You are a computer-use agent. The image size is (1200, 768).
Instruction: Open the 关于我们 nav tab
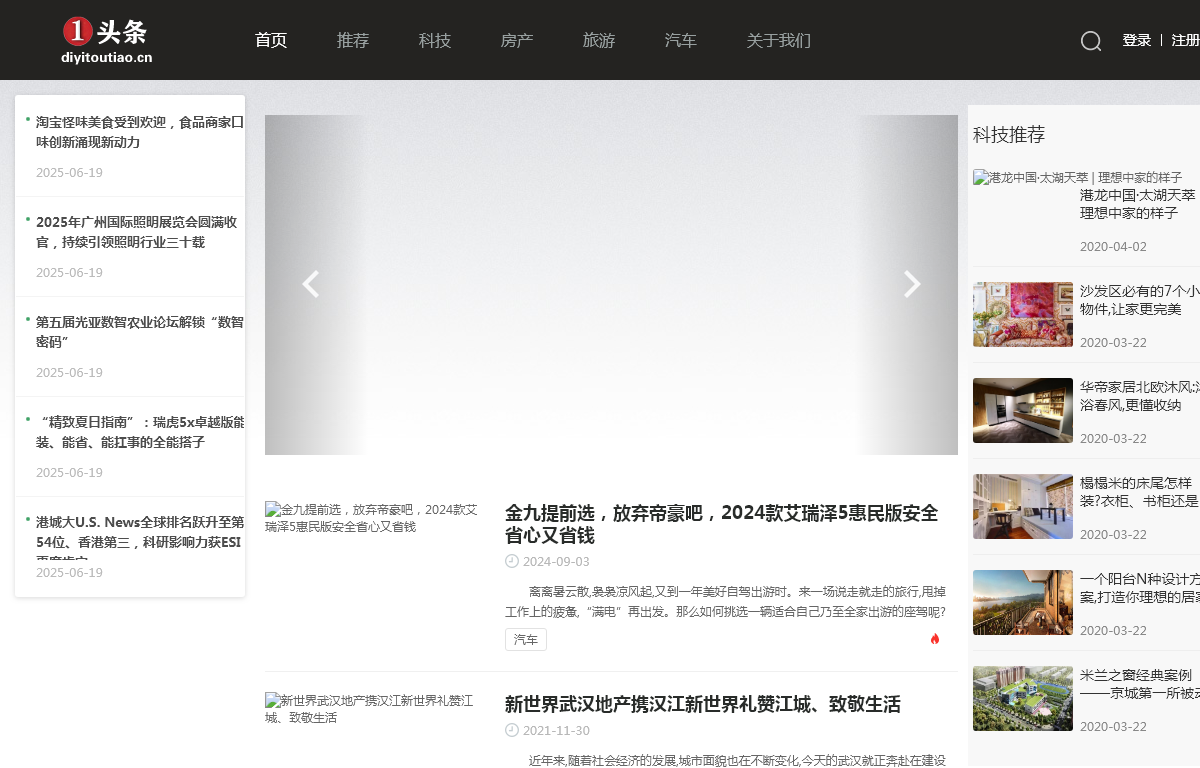tap(779, 40)
